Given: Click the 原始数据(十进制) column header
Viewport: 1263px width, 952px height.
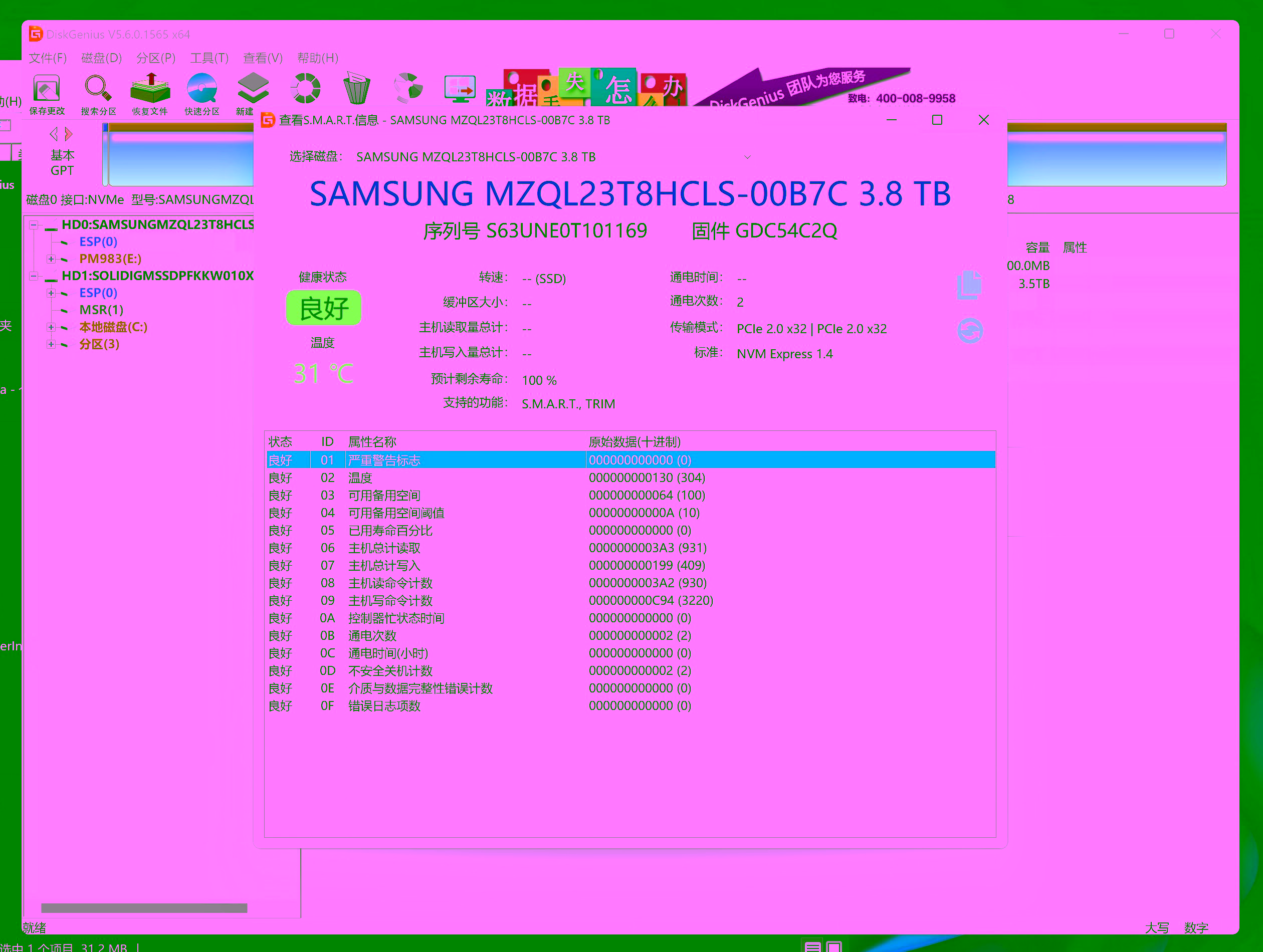Looking at the screenshot, I should click(635, 442).
